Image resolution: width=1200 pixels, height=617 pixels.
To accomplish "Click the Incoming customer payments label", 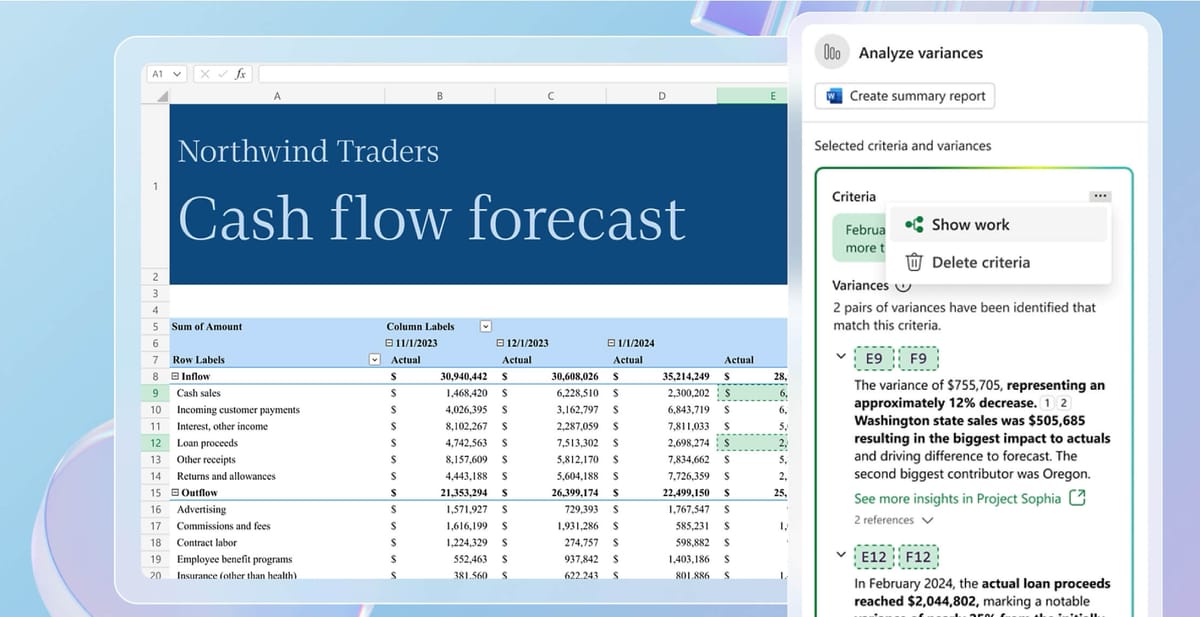I will click(238, 410).
